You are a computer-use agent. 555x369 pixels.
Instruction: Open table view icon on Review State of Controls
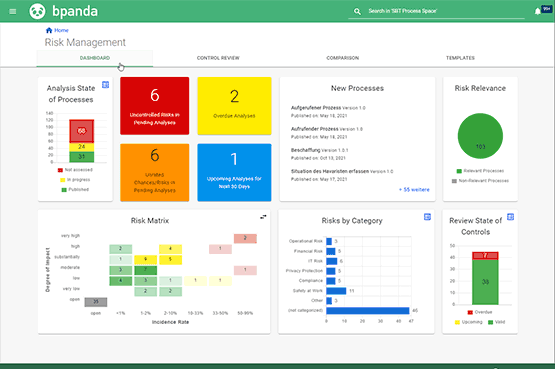click(510, 217)
